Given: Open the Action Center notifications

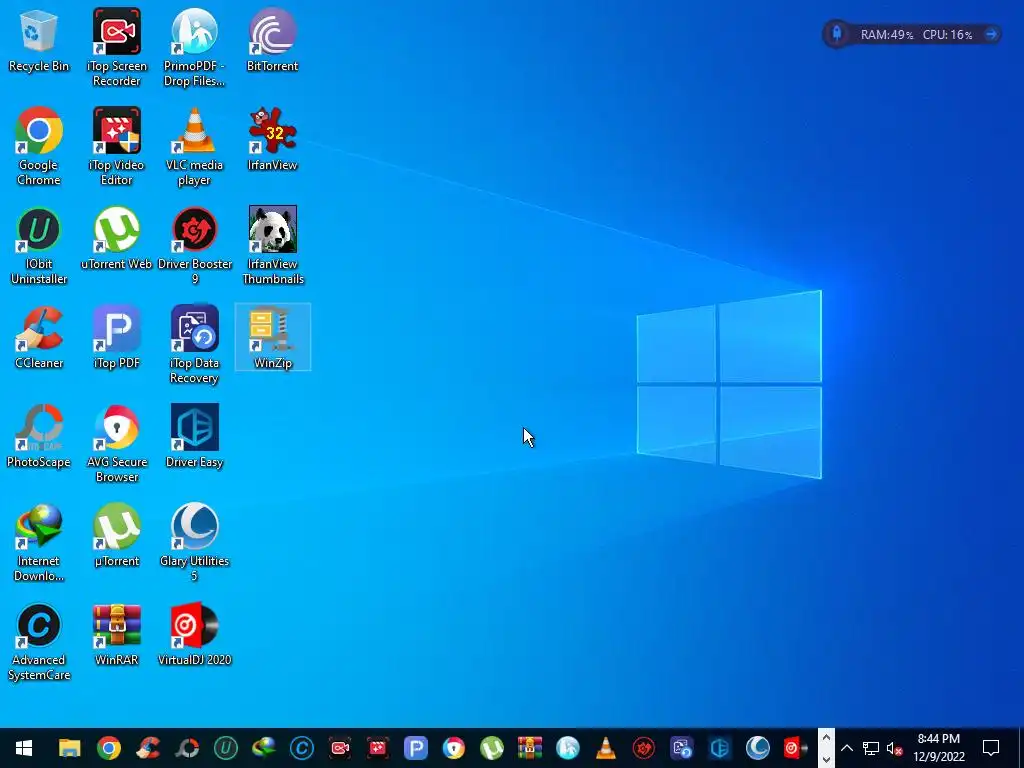Looking at the screenshot, I should (x=991, y=748).
